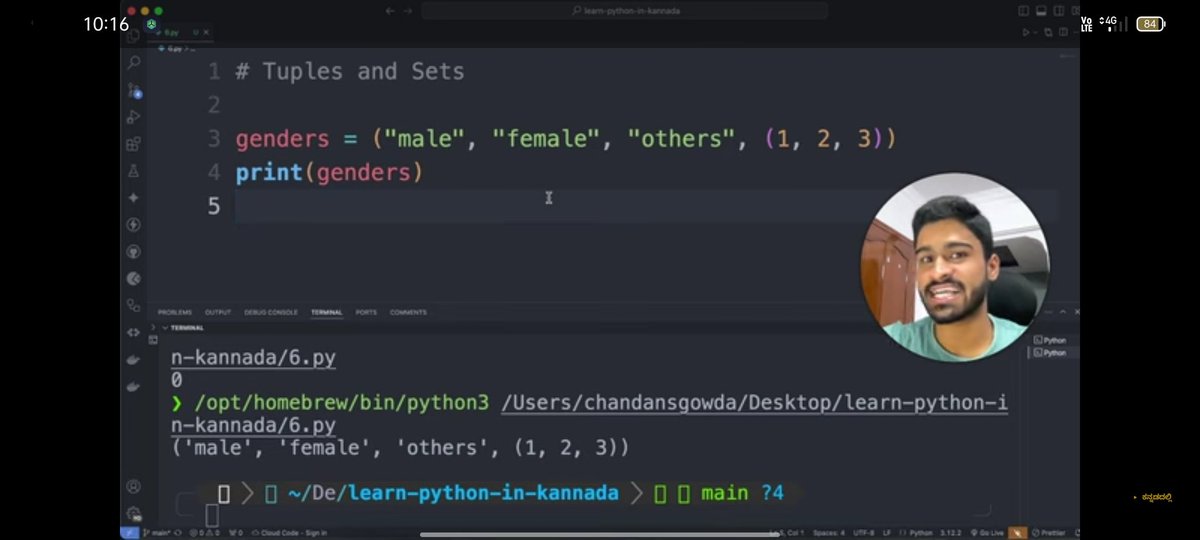Open the sparkle AI assistant icon
The width and height of the screenshot is (1200, 540).
(x=134, y=198)
